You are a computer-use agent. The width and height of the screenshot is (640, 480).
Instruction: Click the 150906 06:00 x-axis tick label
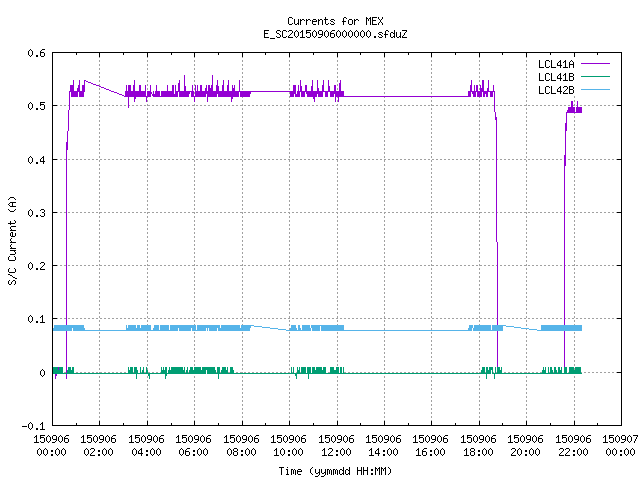pos(193,446)
